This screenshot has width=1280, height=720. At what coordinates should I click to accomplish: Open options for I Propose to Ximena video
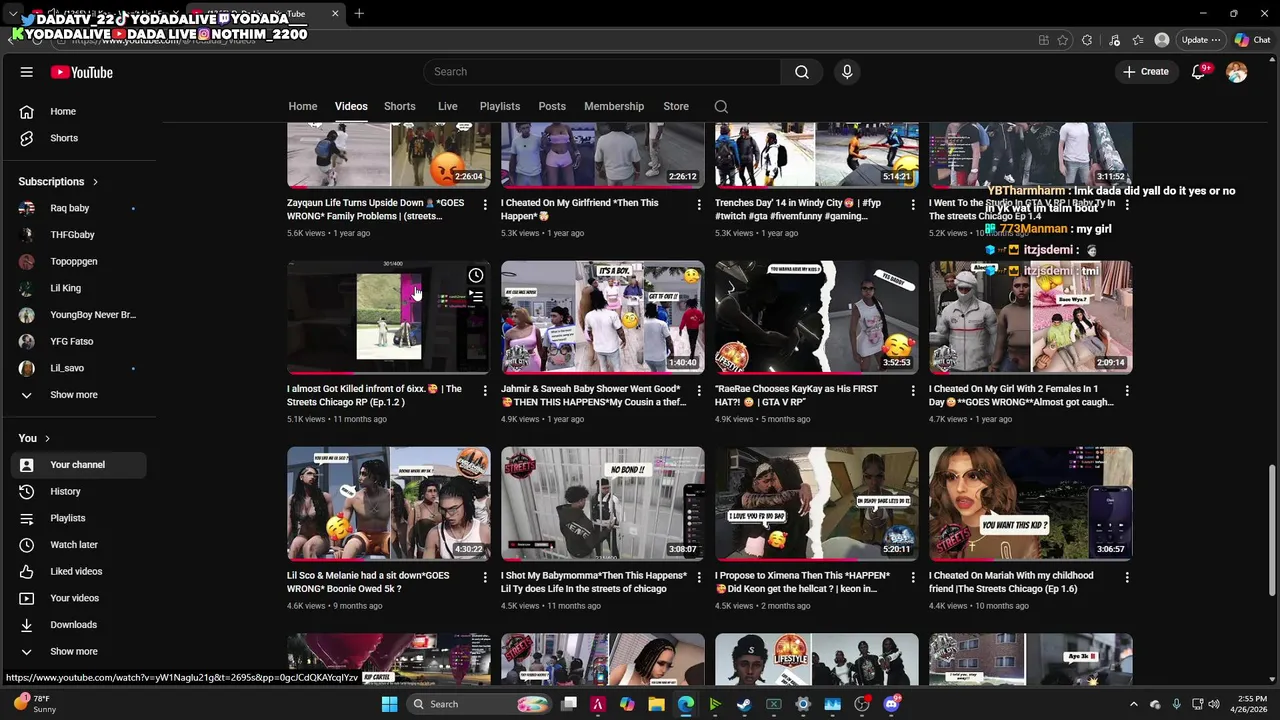point(913,577)
